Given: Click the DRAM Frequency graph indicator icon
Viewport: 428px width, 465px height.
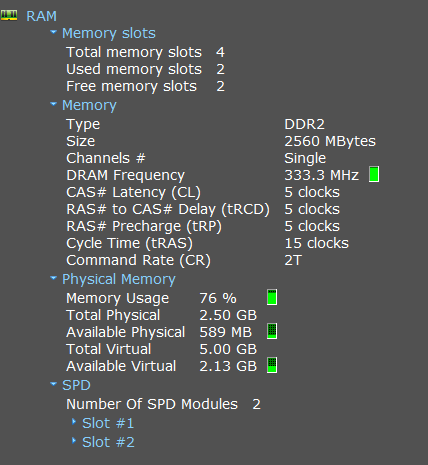Looking at the screenshot, I should [374, 175].
